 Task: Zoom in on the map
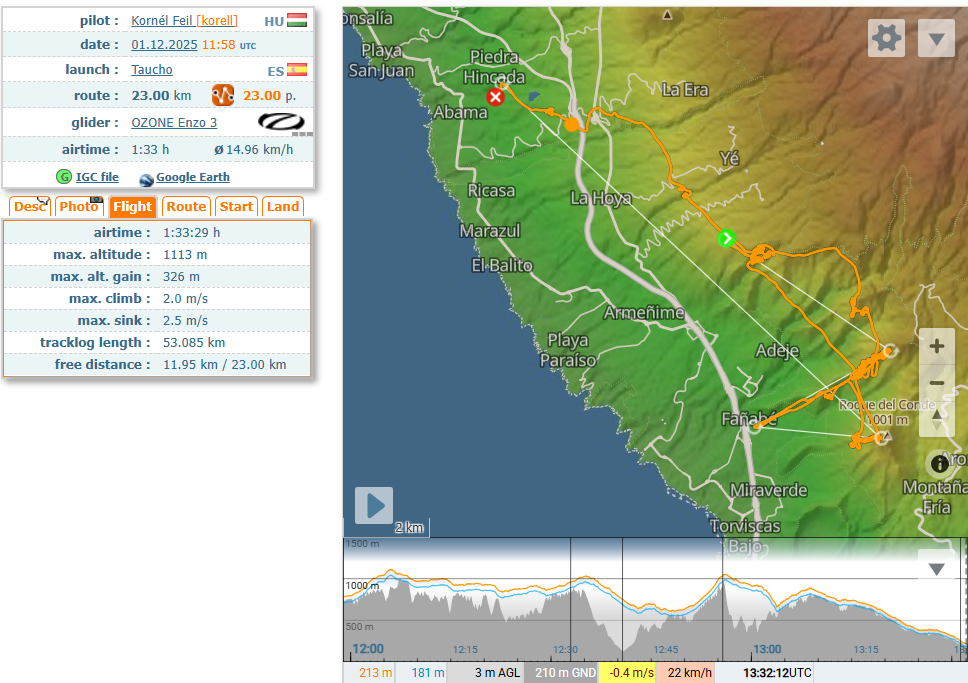click(x=937, y=347)
